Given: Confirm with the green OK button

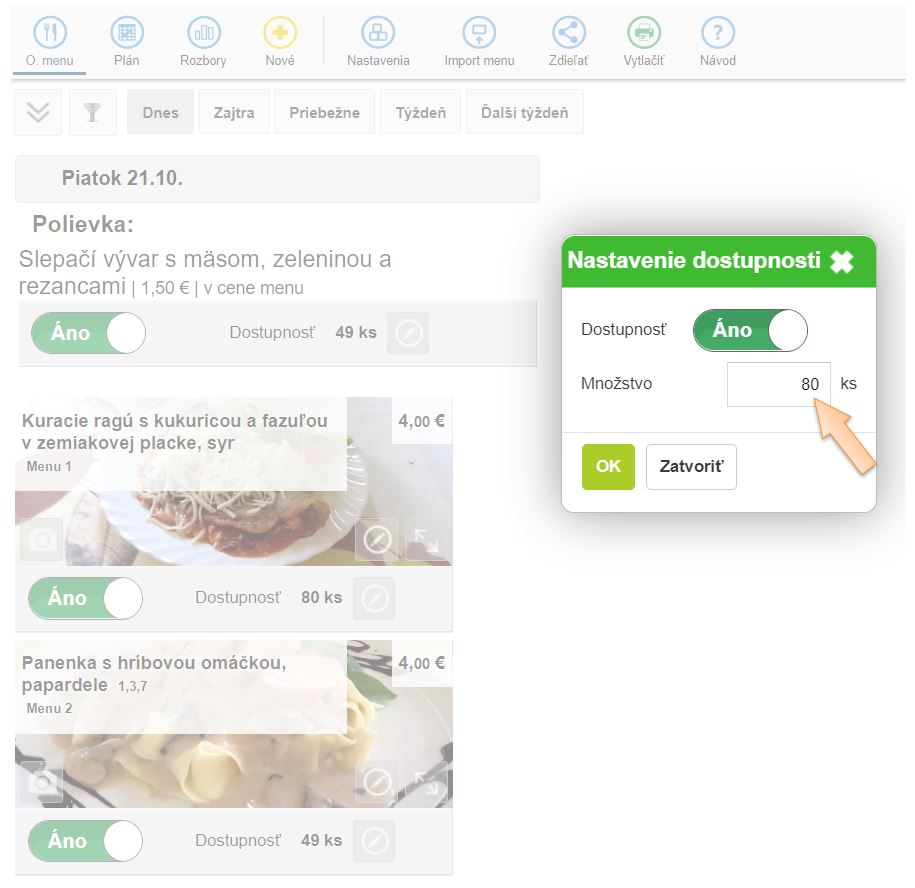Looking at the screenshot, I should 608,467.
